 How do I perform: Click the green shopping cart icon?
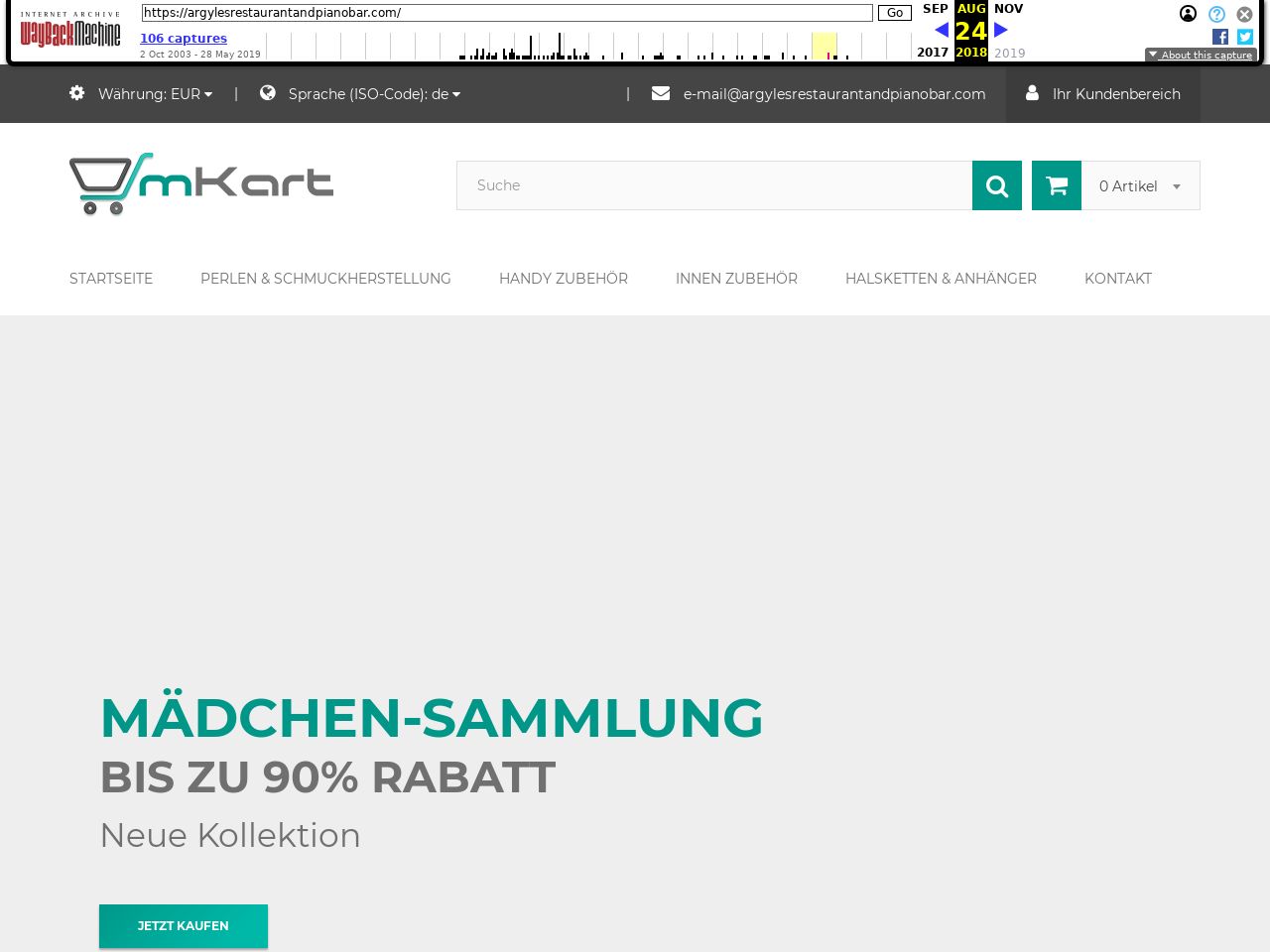click(x=1057, y=185)
